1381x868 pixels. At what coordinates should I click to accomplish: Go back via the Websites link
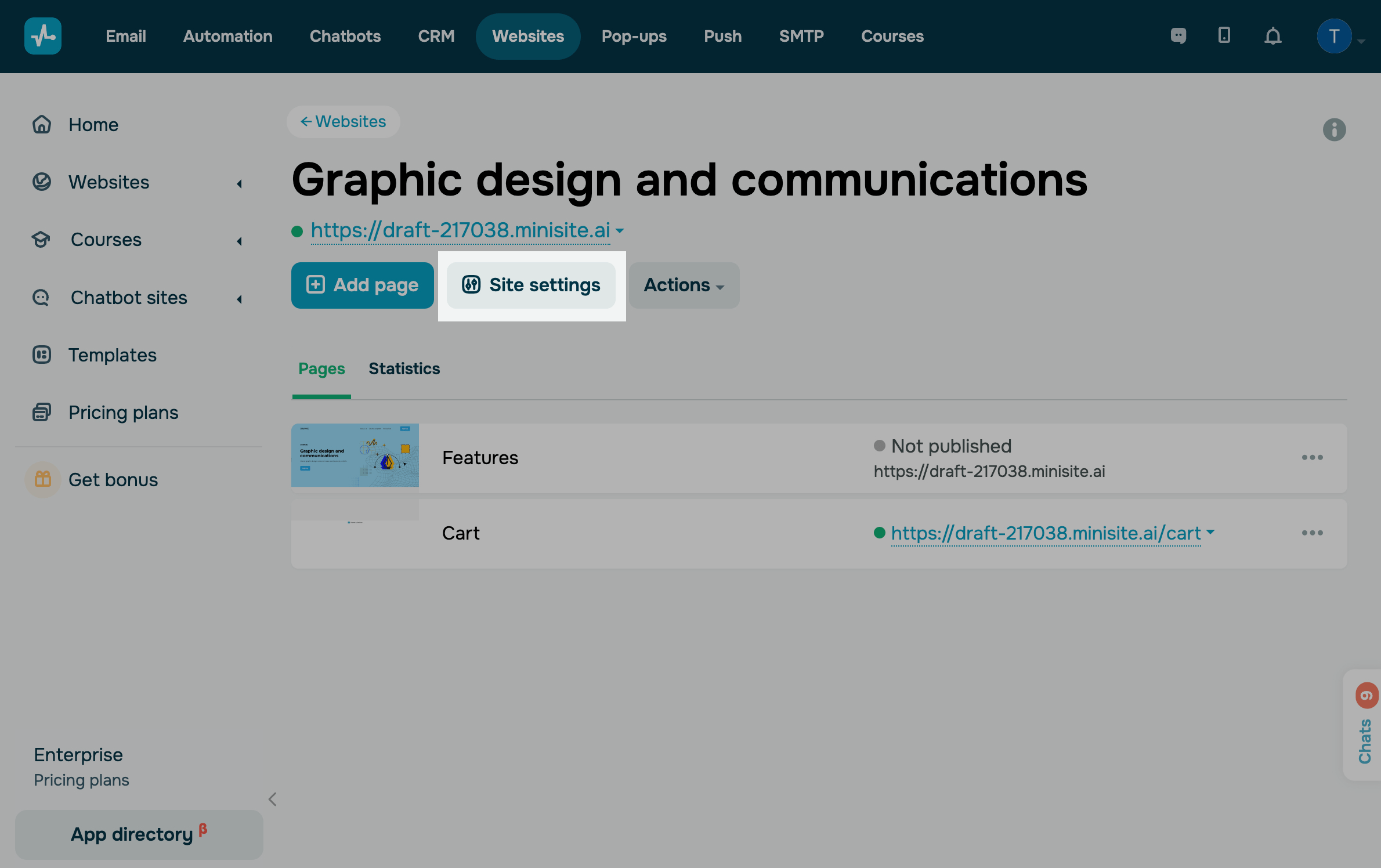[343, 122]
